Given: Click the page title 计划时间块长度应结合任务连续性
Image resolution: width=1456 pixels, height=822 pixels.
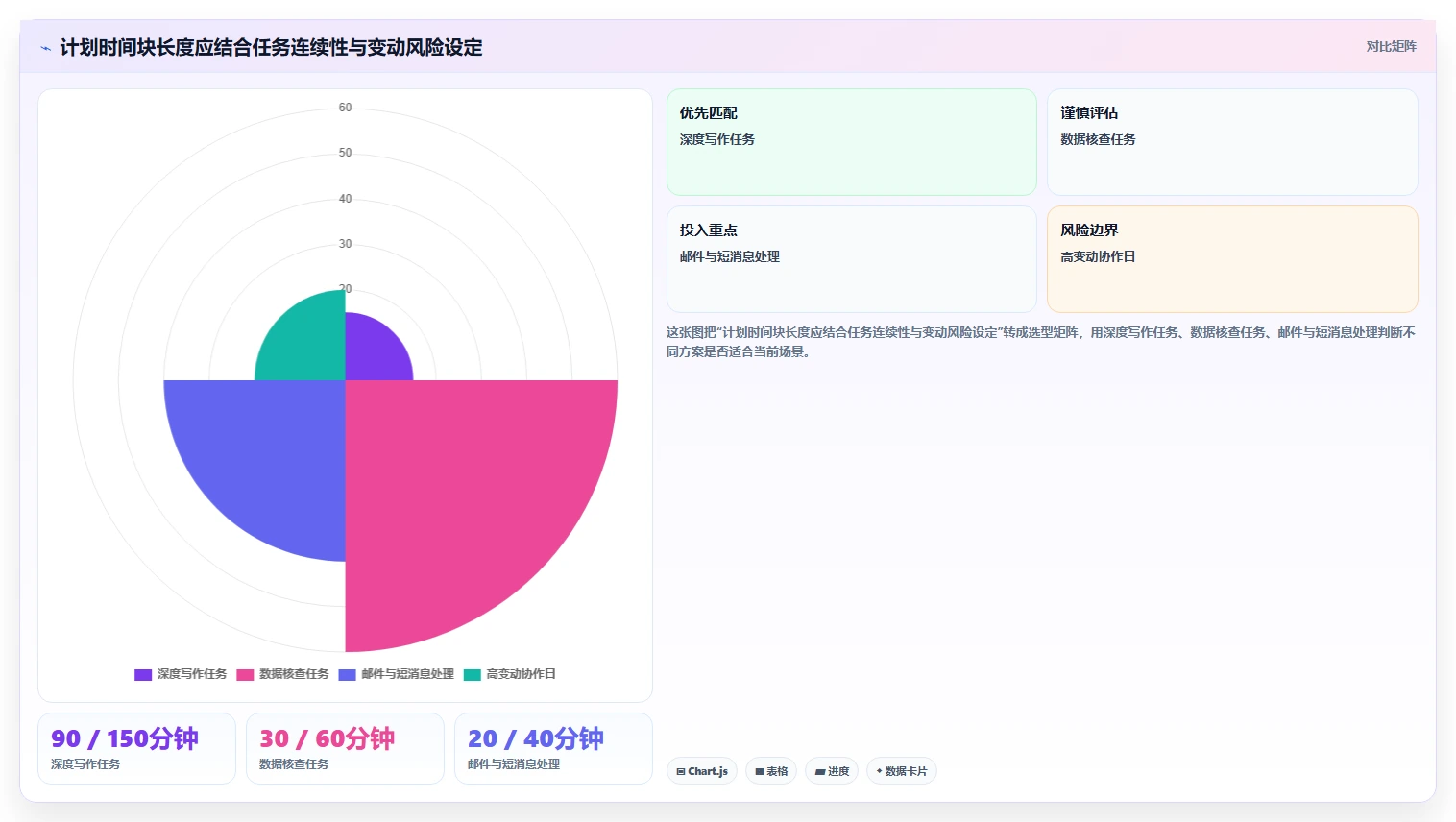Looking at the screenshot, I should pyautogui.click(x=271, y=48).
